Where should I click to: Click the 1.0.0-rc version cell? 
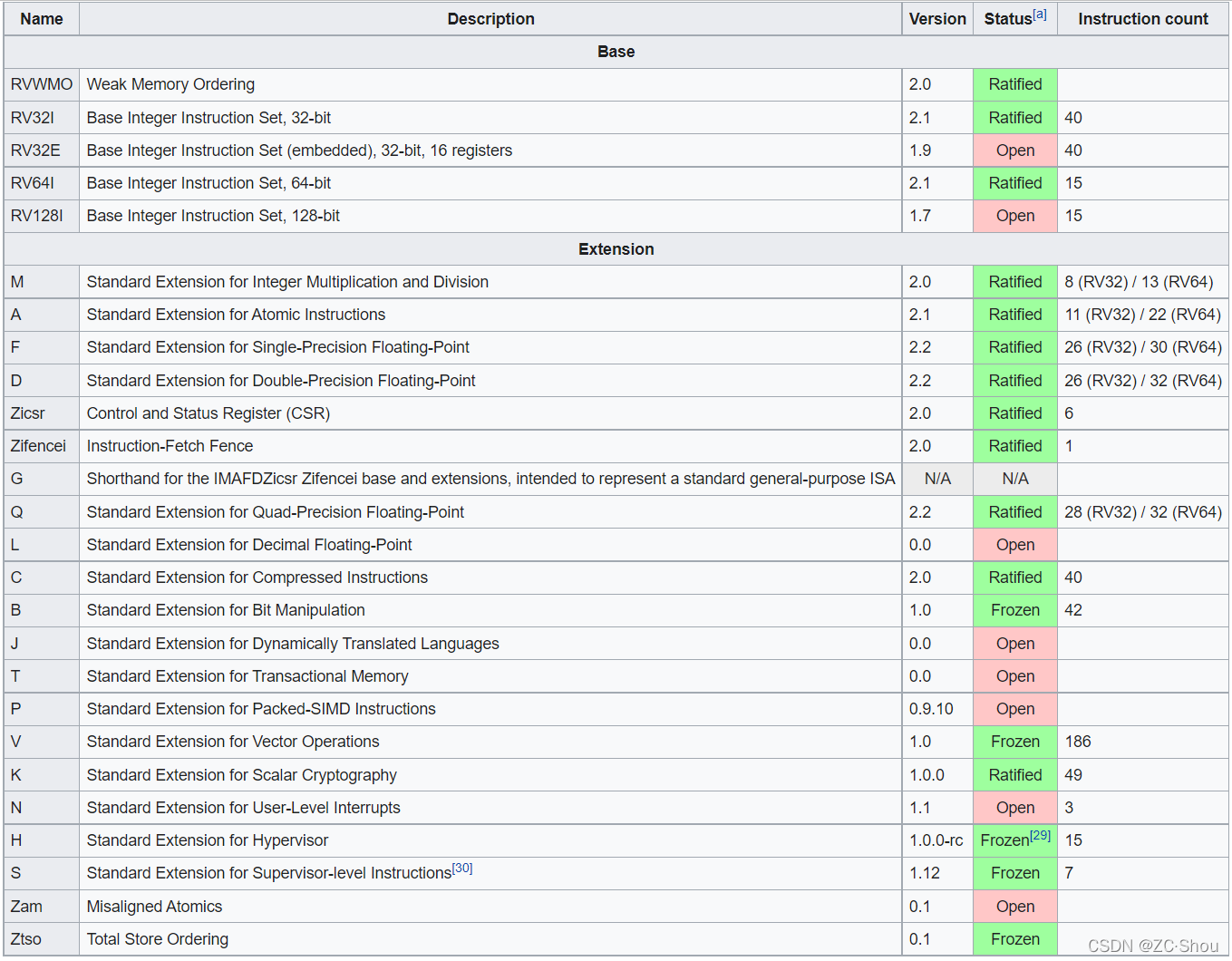coord(937,840)
